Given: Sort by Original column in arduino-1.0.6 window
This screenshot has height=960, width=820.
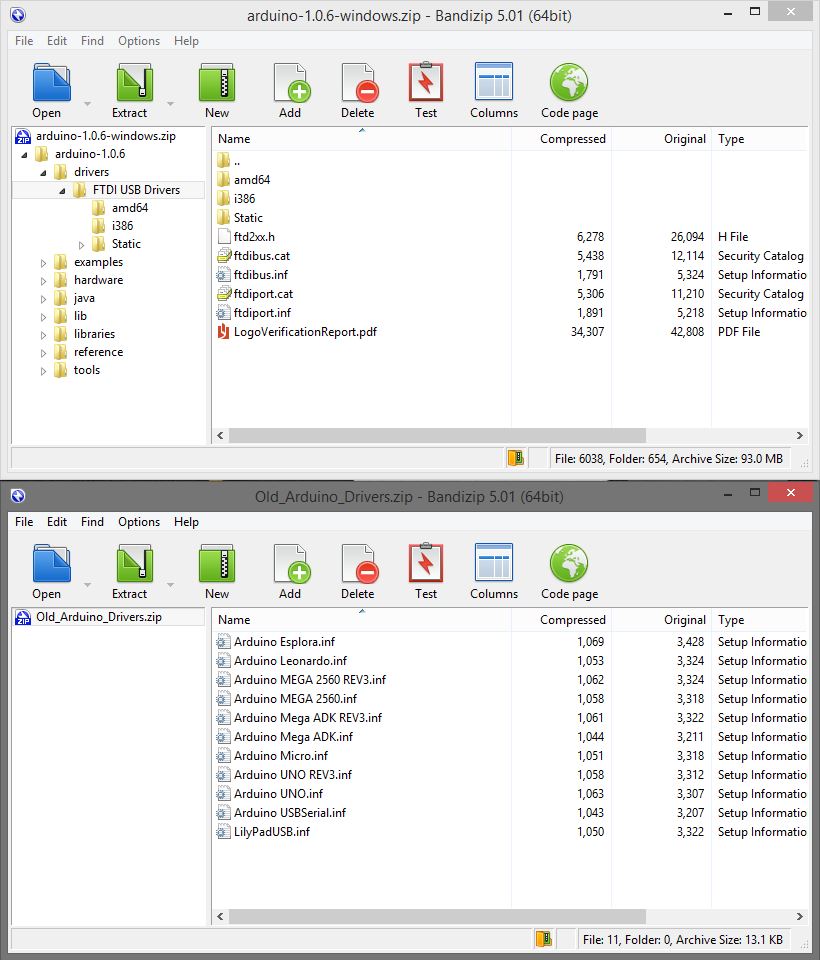Looking at the screenshot, I should click(x=661, y=139).
